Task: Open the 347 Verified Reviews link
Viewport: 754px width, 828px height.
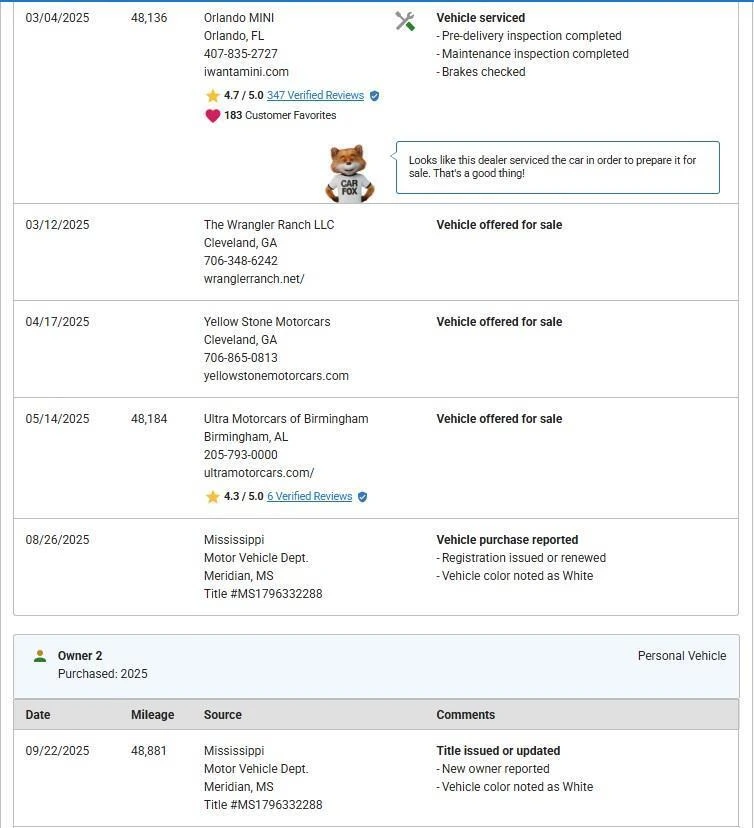Action: 315,96
